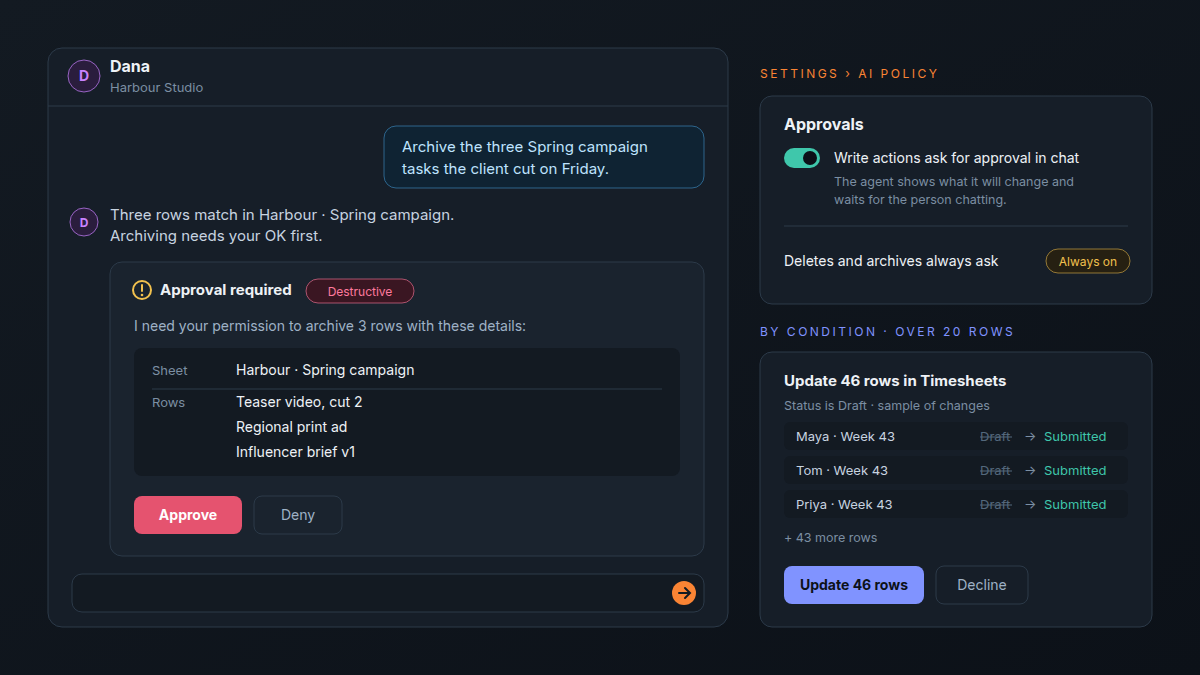Click Archiving needs your OK first message
This screenshot has width=1200, height=675.
tap(216, 237)
